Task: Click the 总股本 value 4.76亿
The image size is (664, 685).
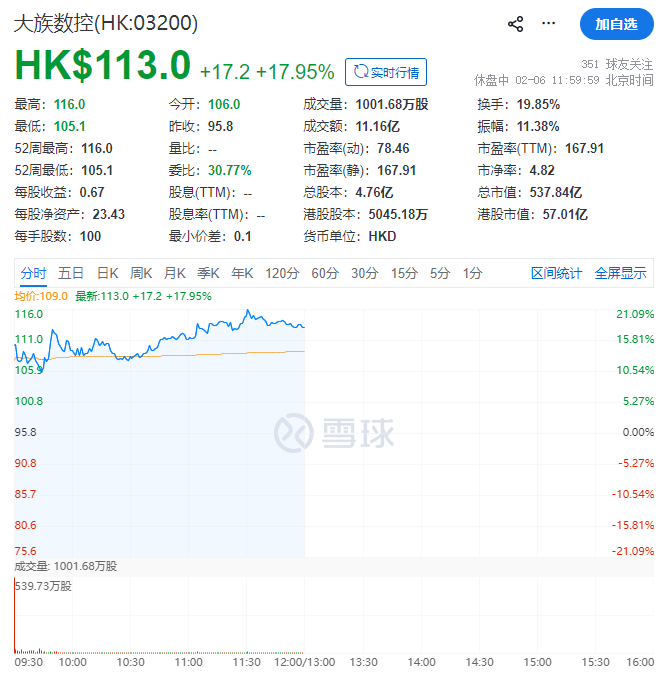Action: point(374,192)
